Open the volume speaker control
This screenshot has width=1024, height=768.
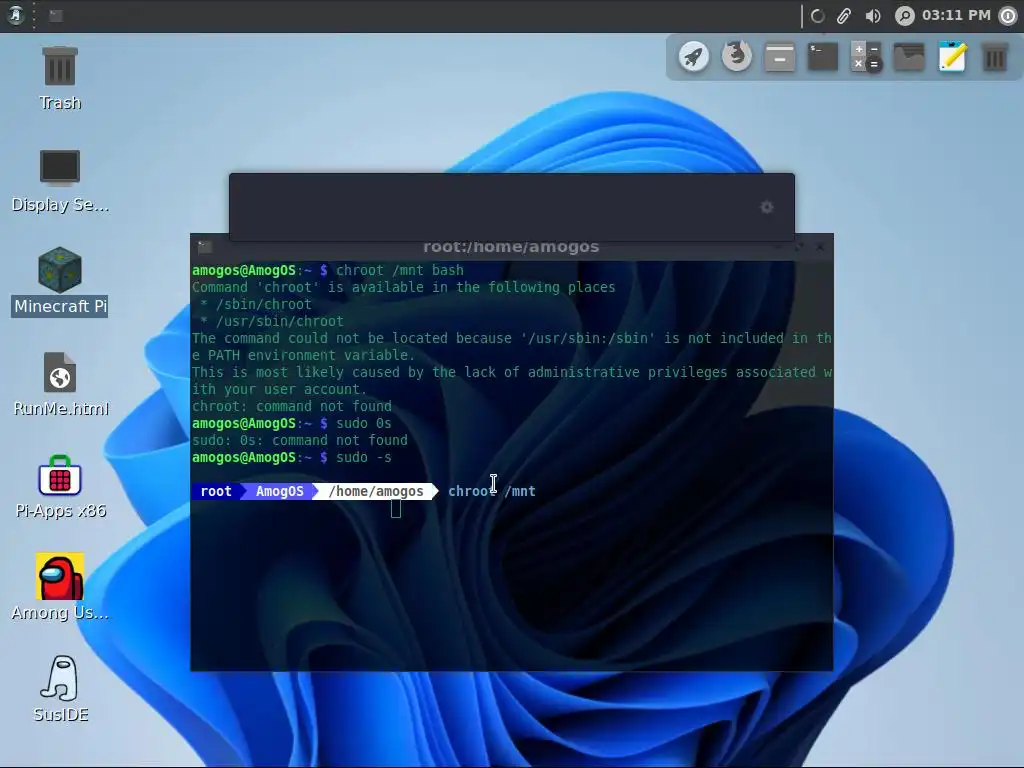pos(873,16)
